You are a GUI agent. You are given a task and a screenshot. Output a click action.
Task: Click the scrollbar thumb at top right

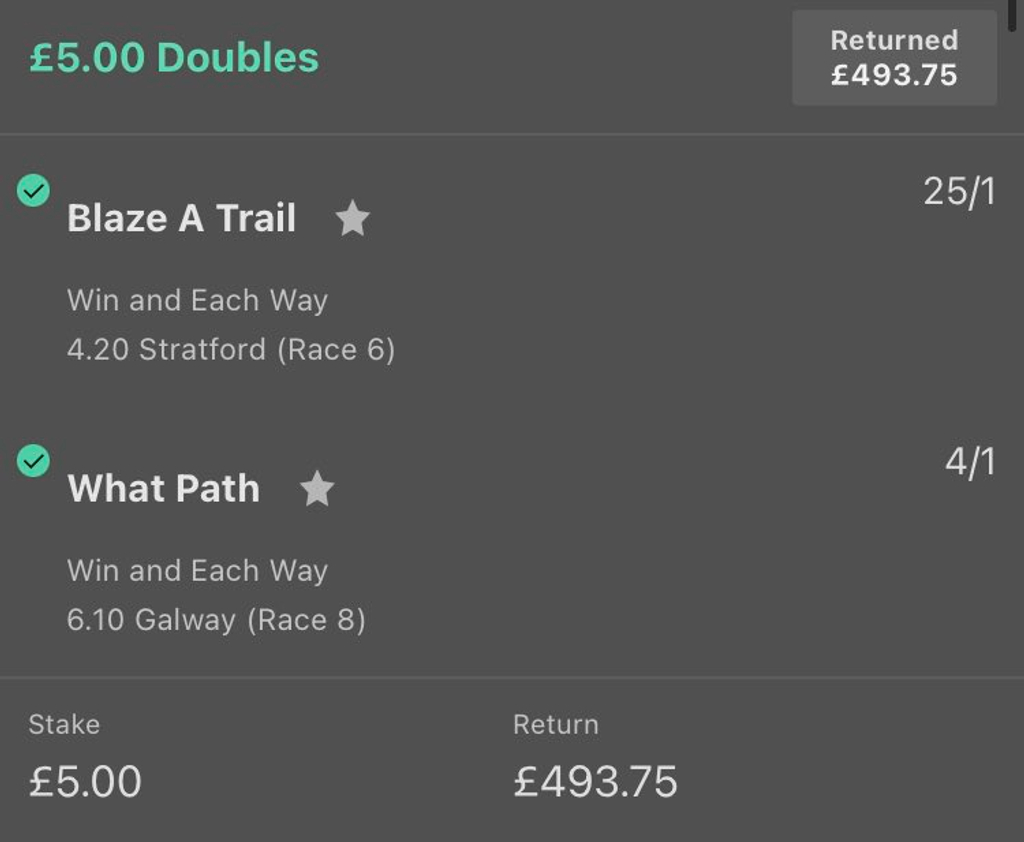1012,16
